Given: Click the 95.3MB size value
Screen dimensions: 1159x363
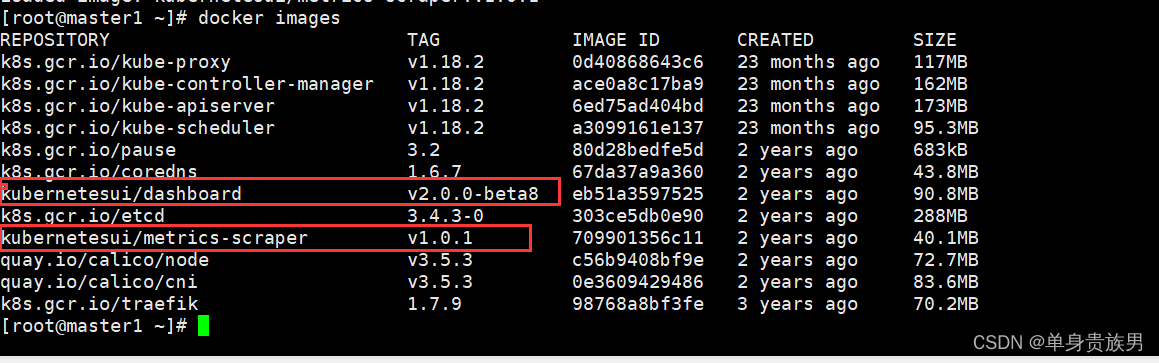Looking at the screenshot, I should 945,129.
